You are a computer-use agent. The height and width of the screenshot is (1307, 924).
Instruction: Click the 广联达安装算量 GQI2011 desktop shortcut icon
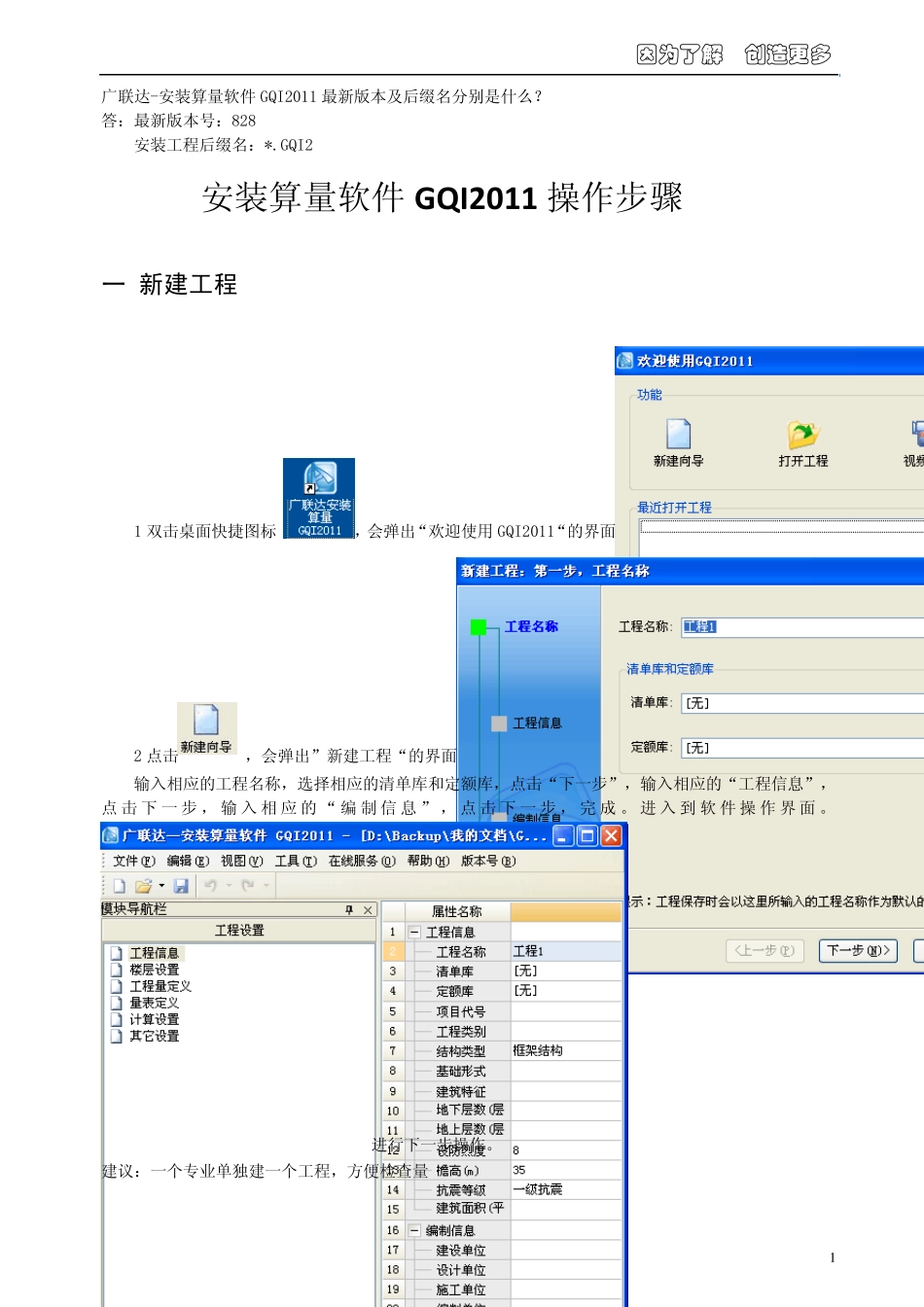319,498
